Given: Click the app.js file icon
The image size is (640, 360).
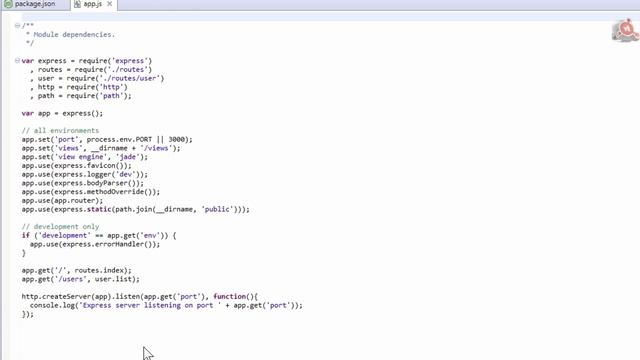Looking at the screenshot, I should coord(77,4).
